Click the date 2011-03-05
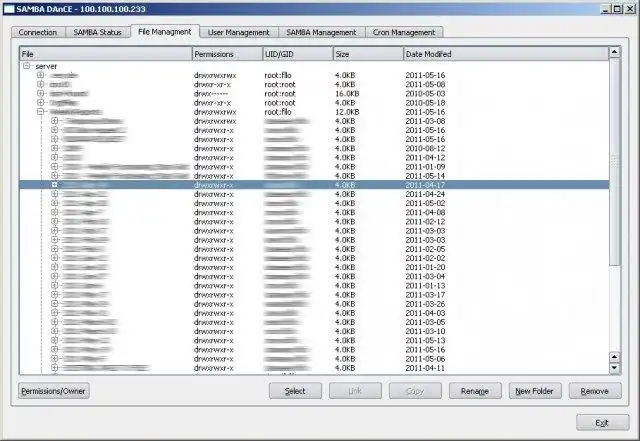 [425, 322]
